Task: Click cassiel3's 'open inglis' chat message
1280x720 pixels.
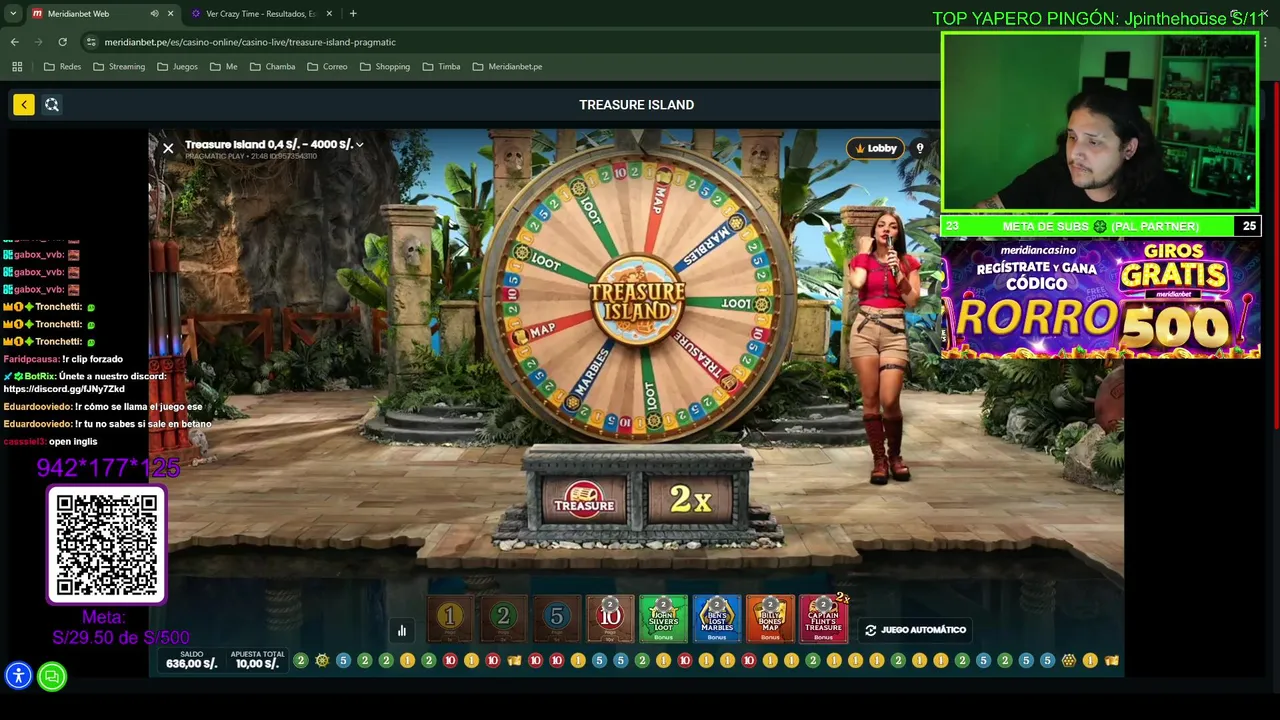Action: (x=50, y=441)
